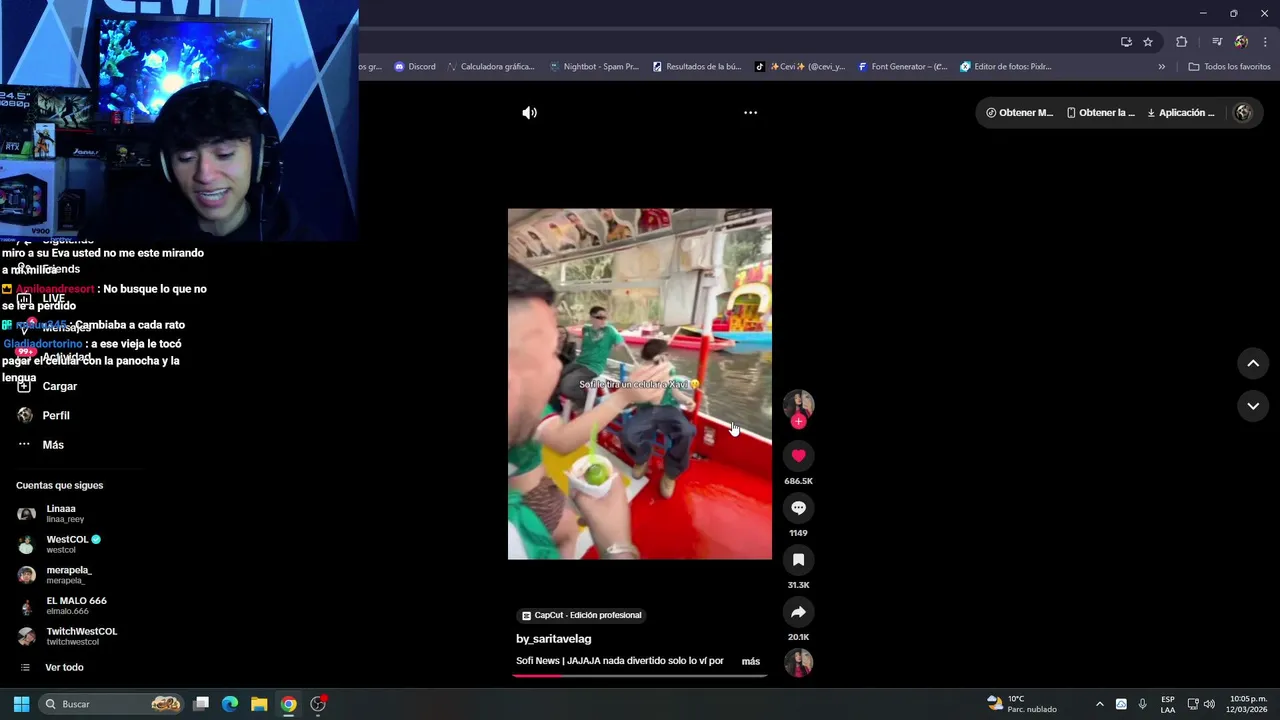The width and height of the screenshot is (1280, 720).
Task: Go to the previous video with up chevron
Action: [x=1253, y=364]
